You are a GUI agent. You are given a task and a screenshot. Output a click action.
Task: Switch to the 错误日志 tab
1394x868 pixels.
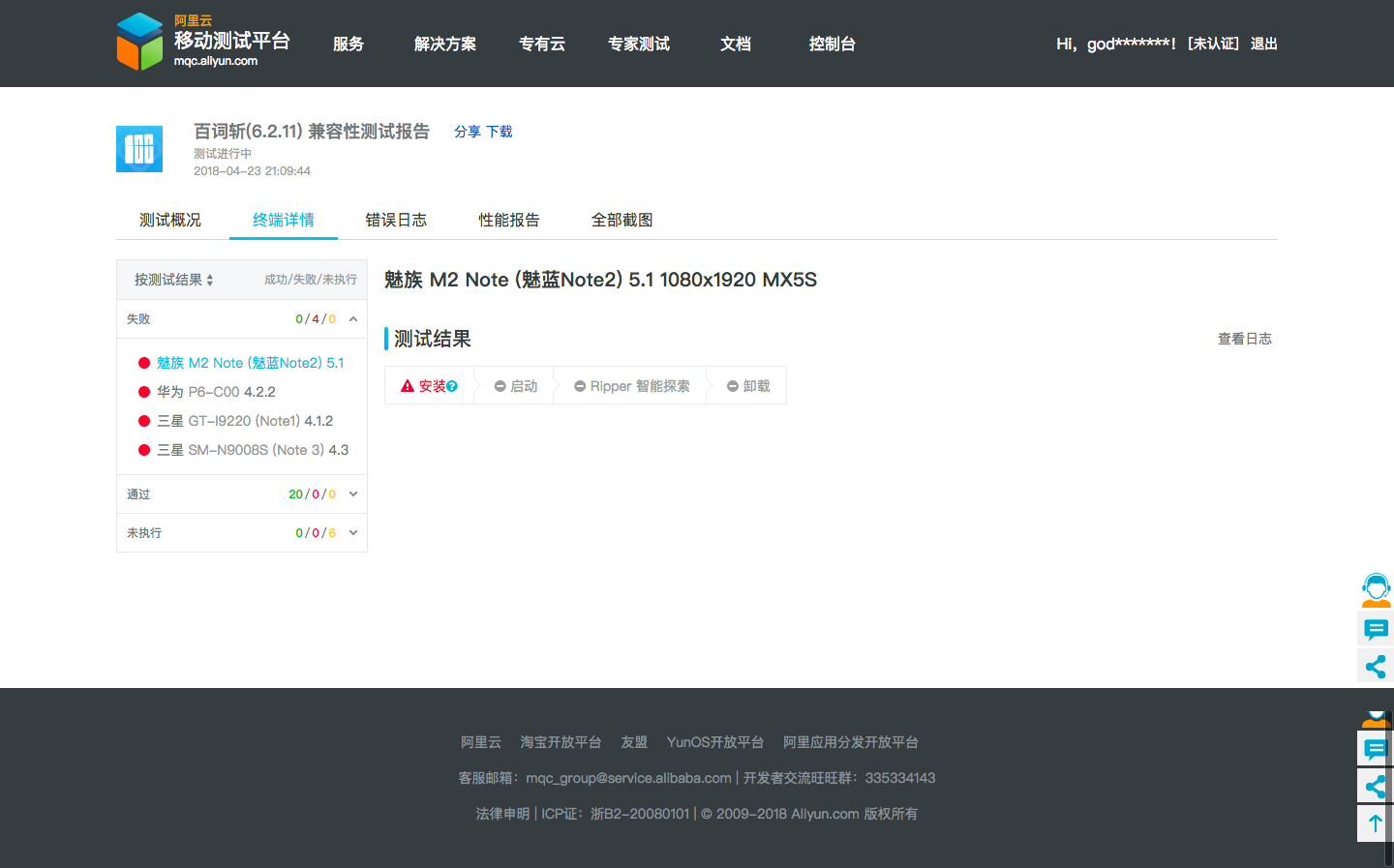click(396, 220)
